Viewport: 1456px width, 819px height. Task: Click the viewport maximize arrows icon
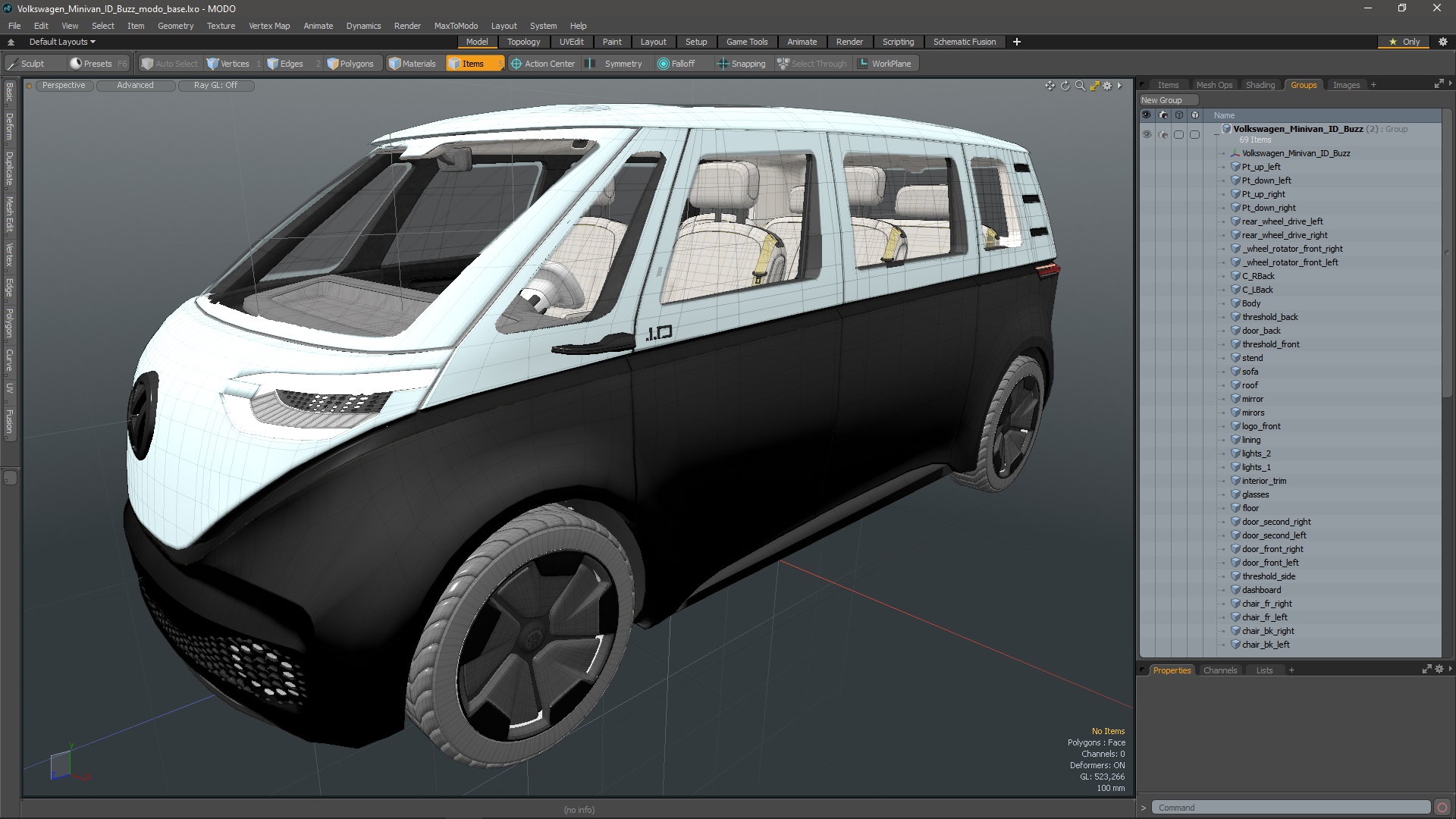pos(1094,86)
